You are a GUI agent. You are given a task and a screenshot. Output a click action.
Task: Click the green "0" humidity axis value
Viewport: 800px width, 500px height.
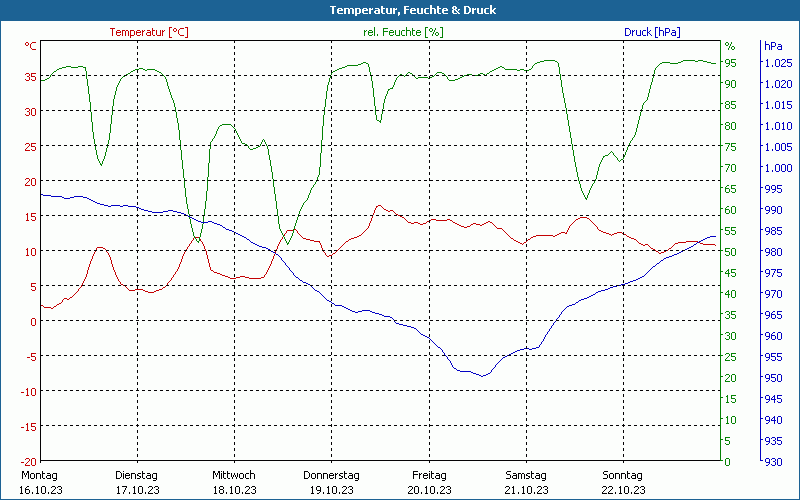tap(728, 462)
